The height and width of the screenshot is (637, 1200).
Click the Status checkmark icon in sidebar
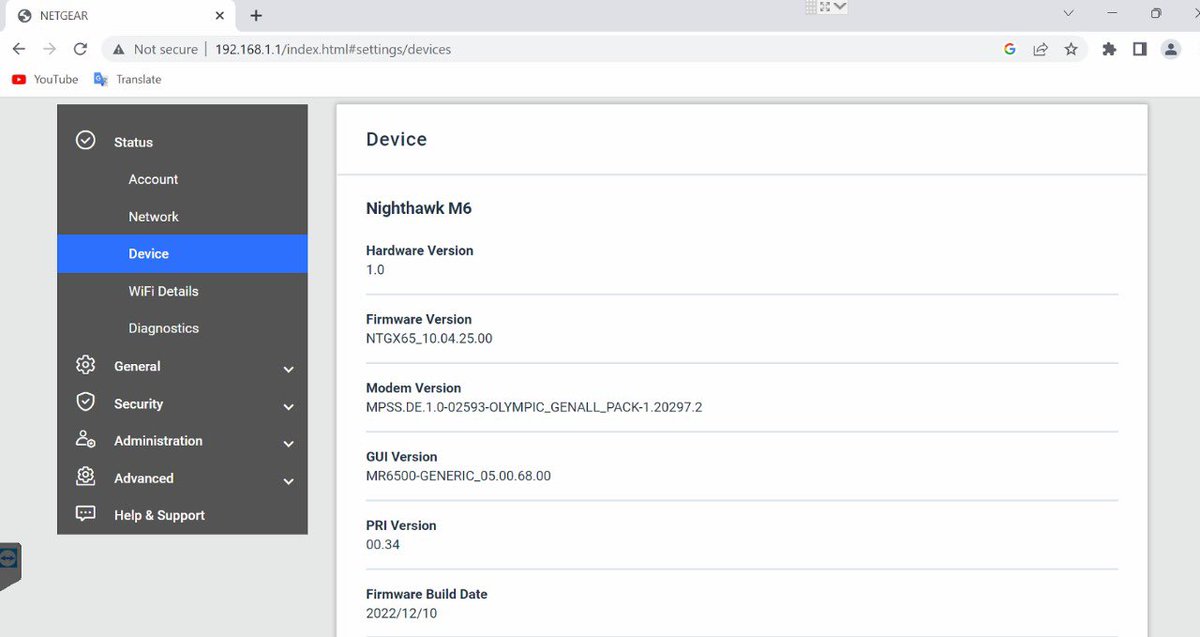tap(86, 141)
